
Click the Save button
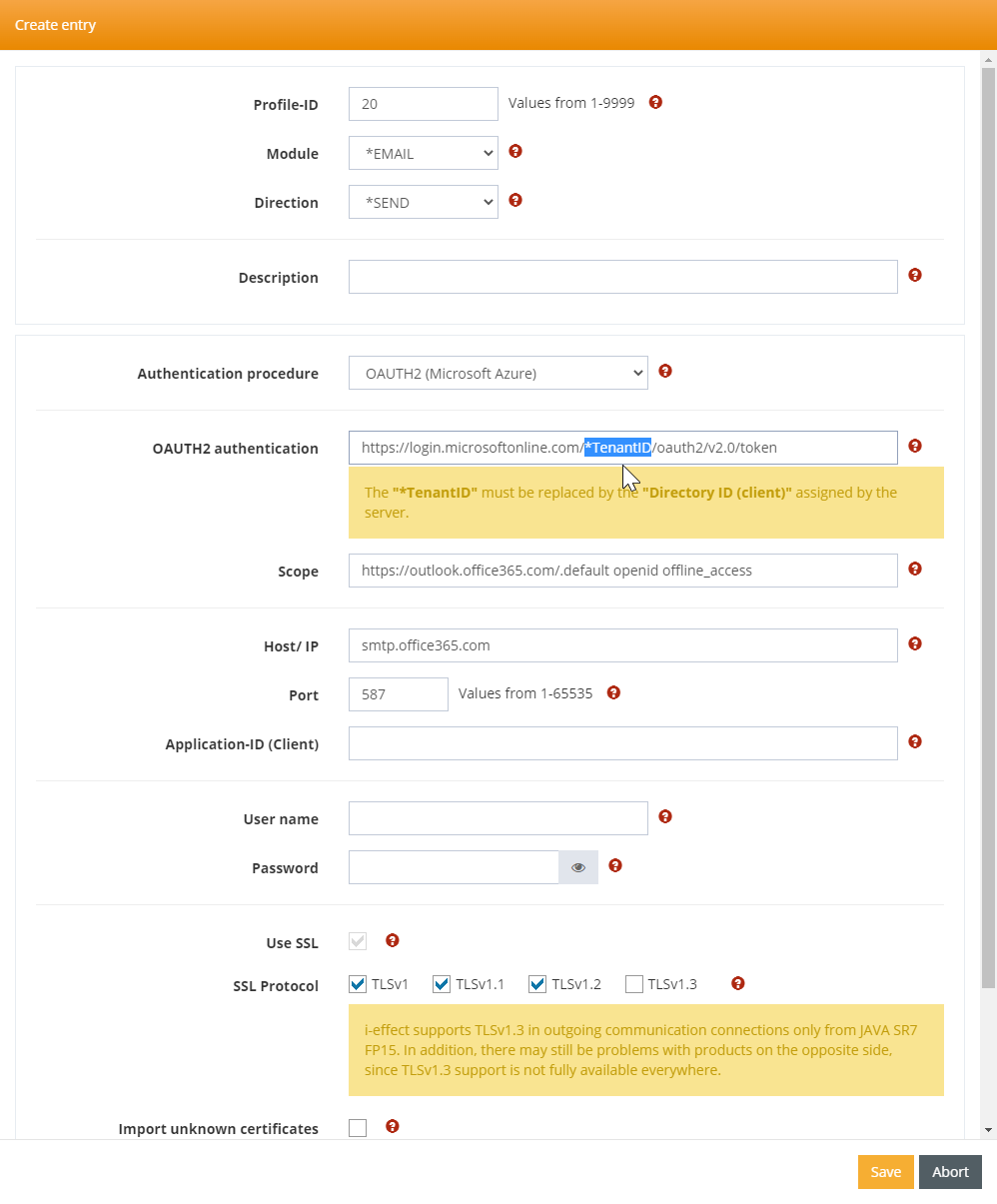click(x=885, y=1172)
